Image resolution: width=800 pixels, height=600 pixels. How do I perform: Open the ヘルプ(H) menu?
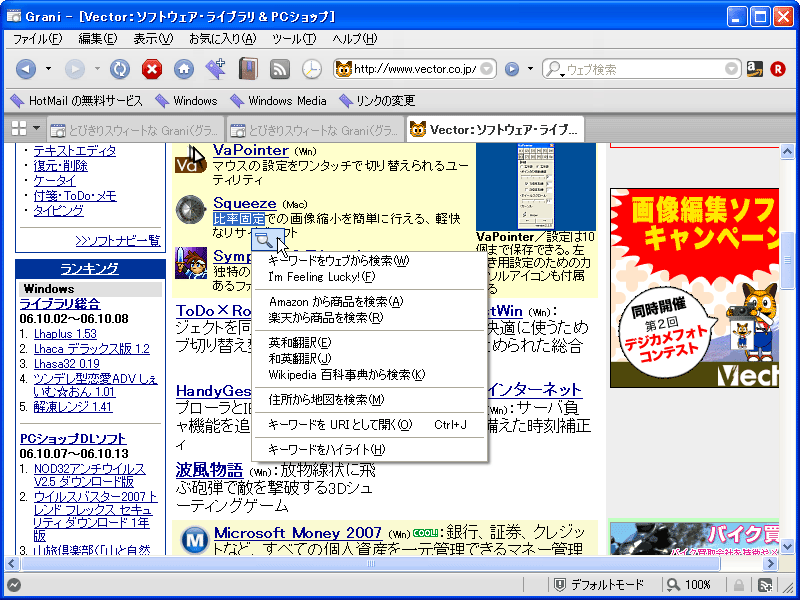[355, 39]
